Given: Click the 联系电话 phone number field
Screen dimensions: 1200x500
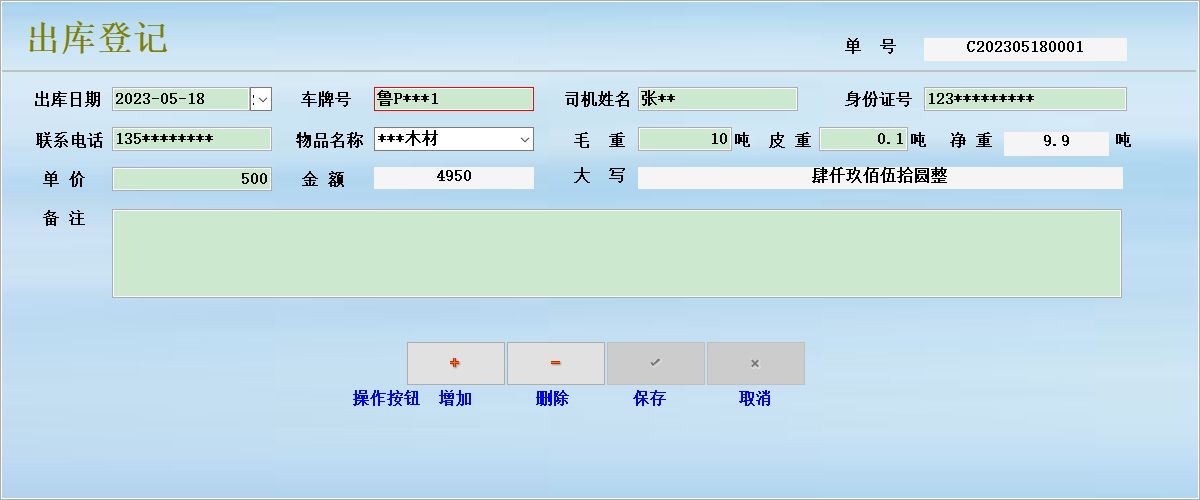Looking at the screenshot, I should click(x=192, y=139).
